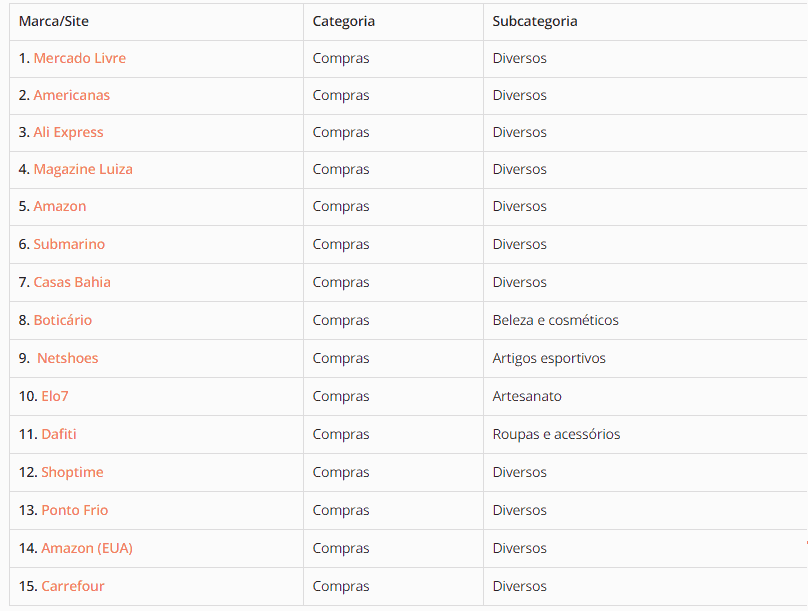Visit the Dafiti link
Screen dimensions: 808x611
[59, 434]
